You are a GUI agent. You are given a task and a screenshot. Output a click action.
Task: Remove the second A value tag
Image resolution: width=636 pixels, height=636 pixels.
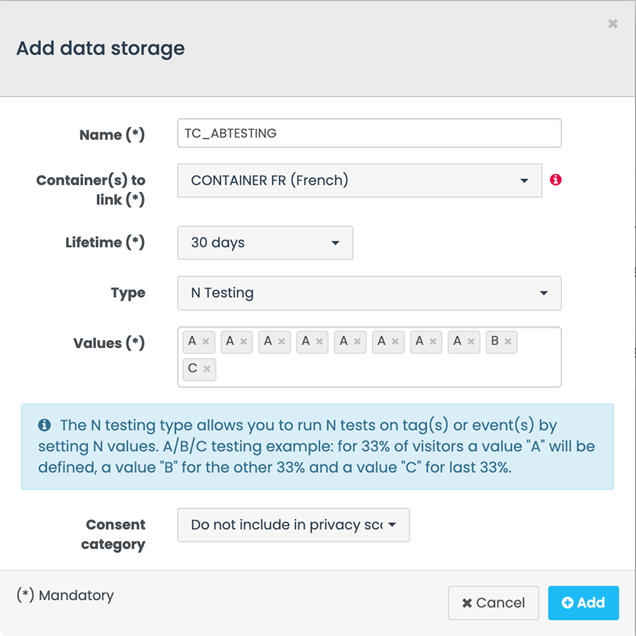[x=244, y=342]
